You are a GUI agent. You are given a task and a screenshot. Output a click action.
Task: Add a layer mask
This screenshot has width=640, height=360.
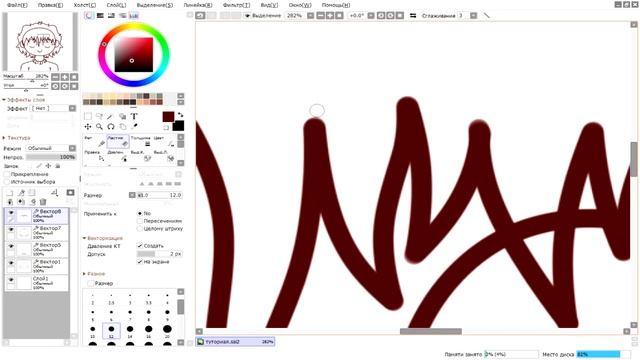tap(71, 193)
